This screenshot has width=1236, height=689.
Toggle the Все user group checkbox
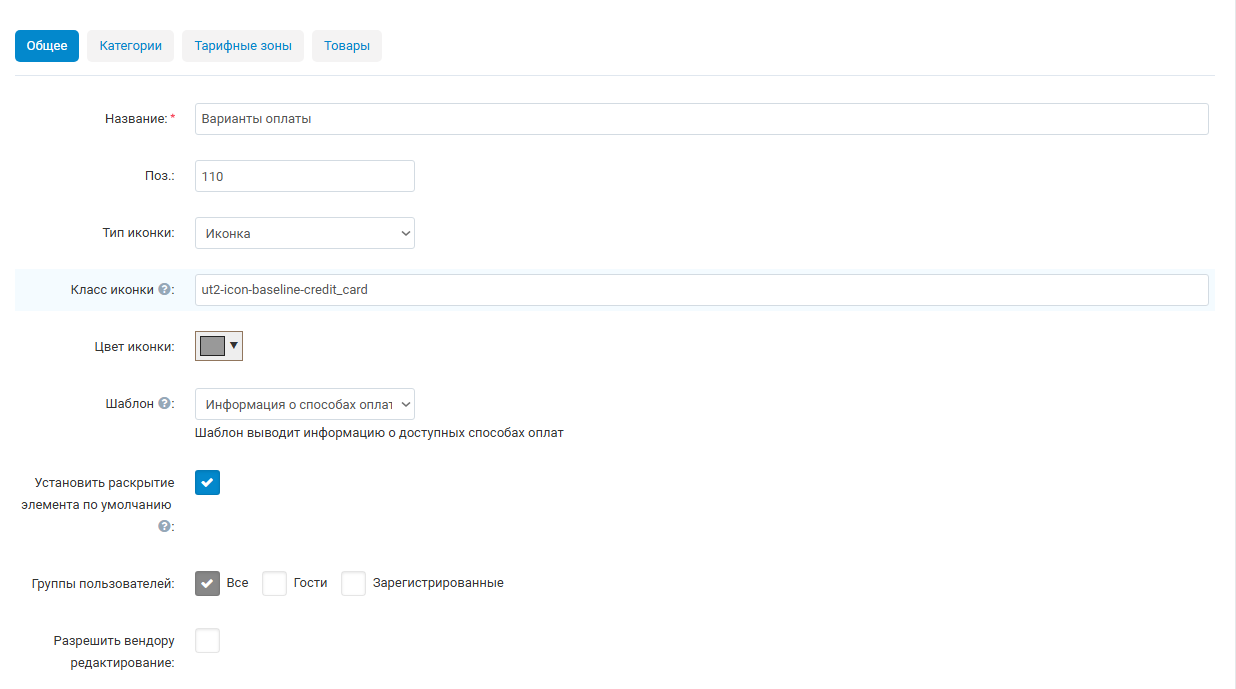tap(207, 583)
